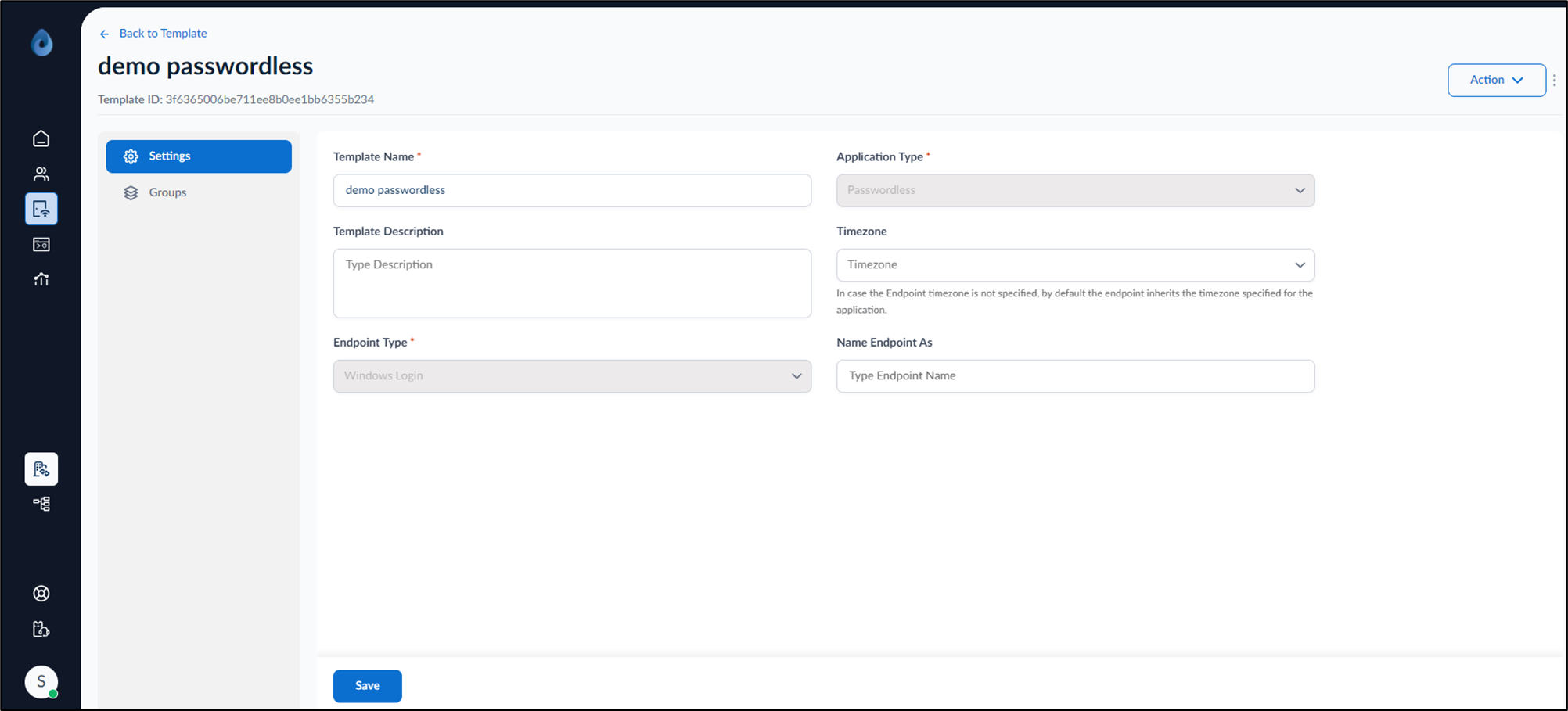
Task: Expand the Endpoint Type dropdown
Action: (572, 376)
